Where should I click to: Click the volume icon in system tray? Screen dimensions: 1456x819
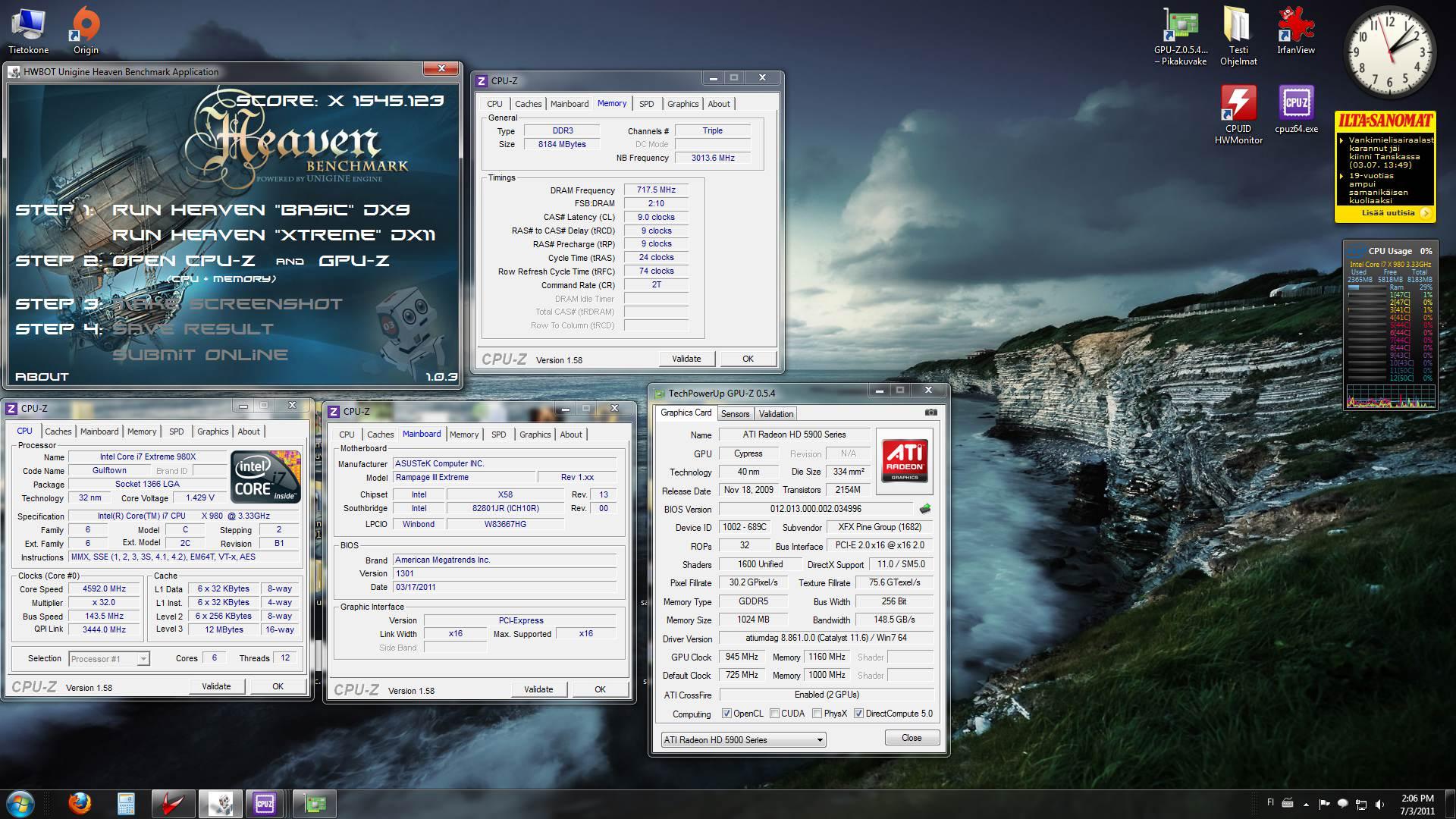click(1379, 804)
